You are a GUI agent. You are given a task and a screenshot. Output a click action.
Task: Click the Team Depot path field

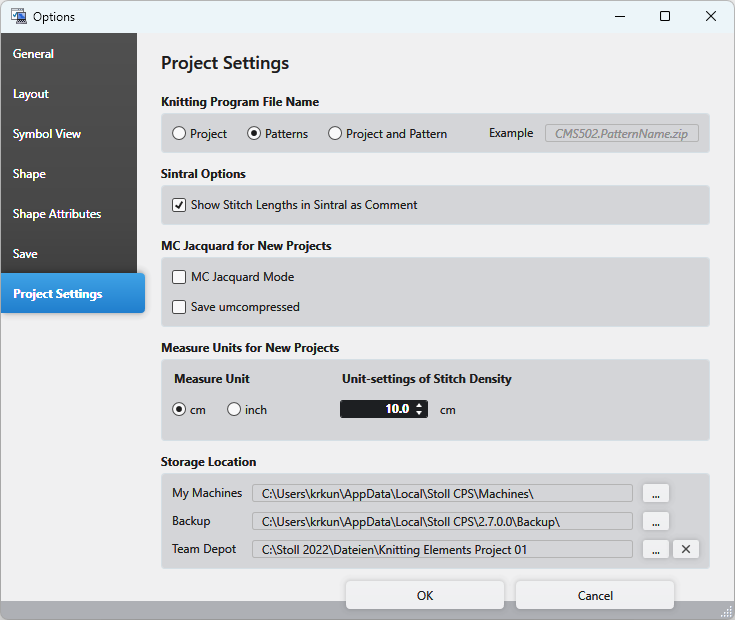pyautogui.click(x=443, y=549)
